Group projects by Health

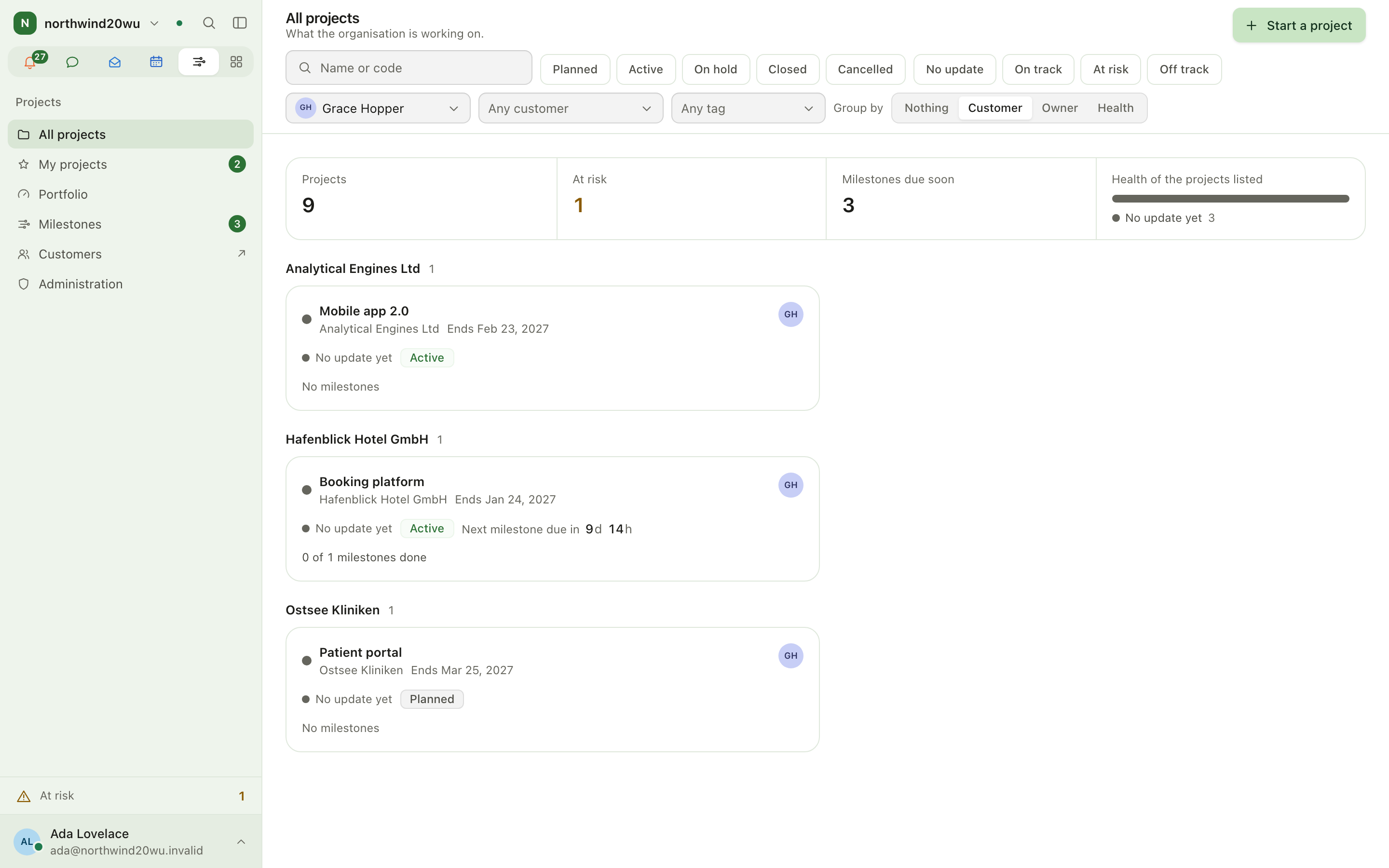(x=1115, y=108)
